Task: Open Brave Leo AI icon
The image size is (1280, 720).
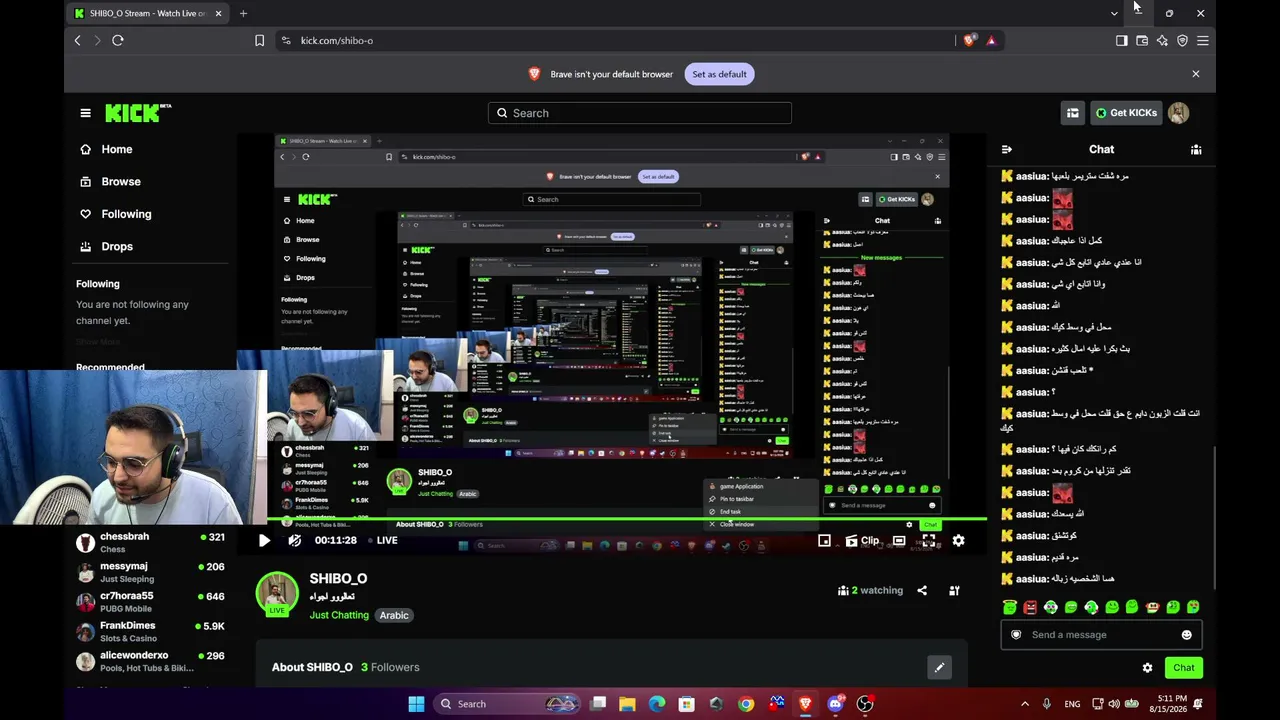Action: 1162,40
